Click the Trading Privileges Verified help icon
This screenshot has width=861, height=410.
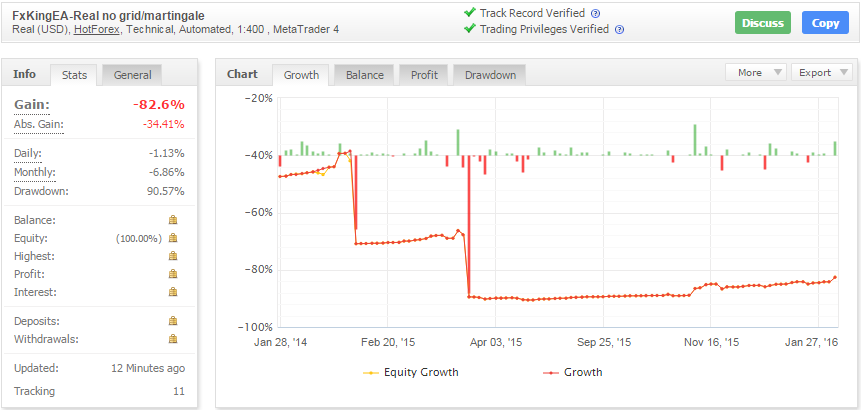(x=619, y=30)
